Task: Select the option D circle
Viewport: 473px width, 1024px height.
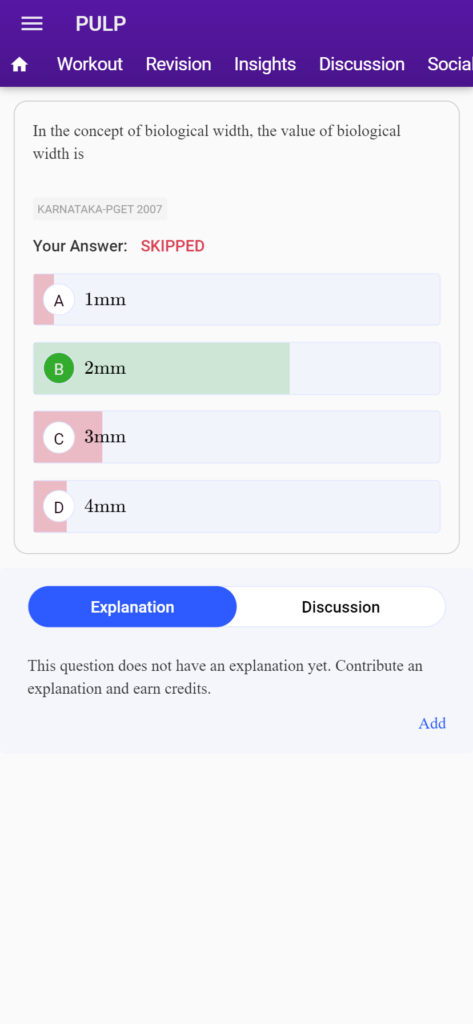Action: pyautogui.click(x=59, y=507)
